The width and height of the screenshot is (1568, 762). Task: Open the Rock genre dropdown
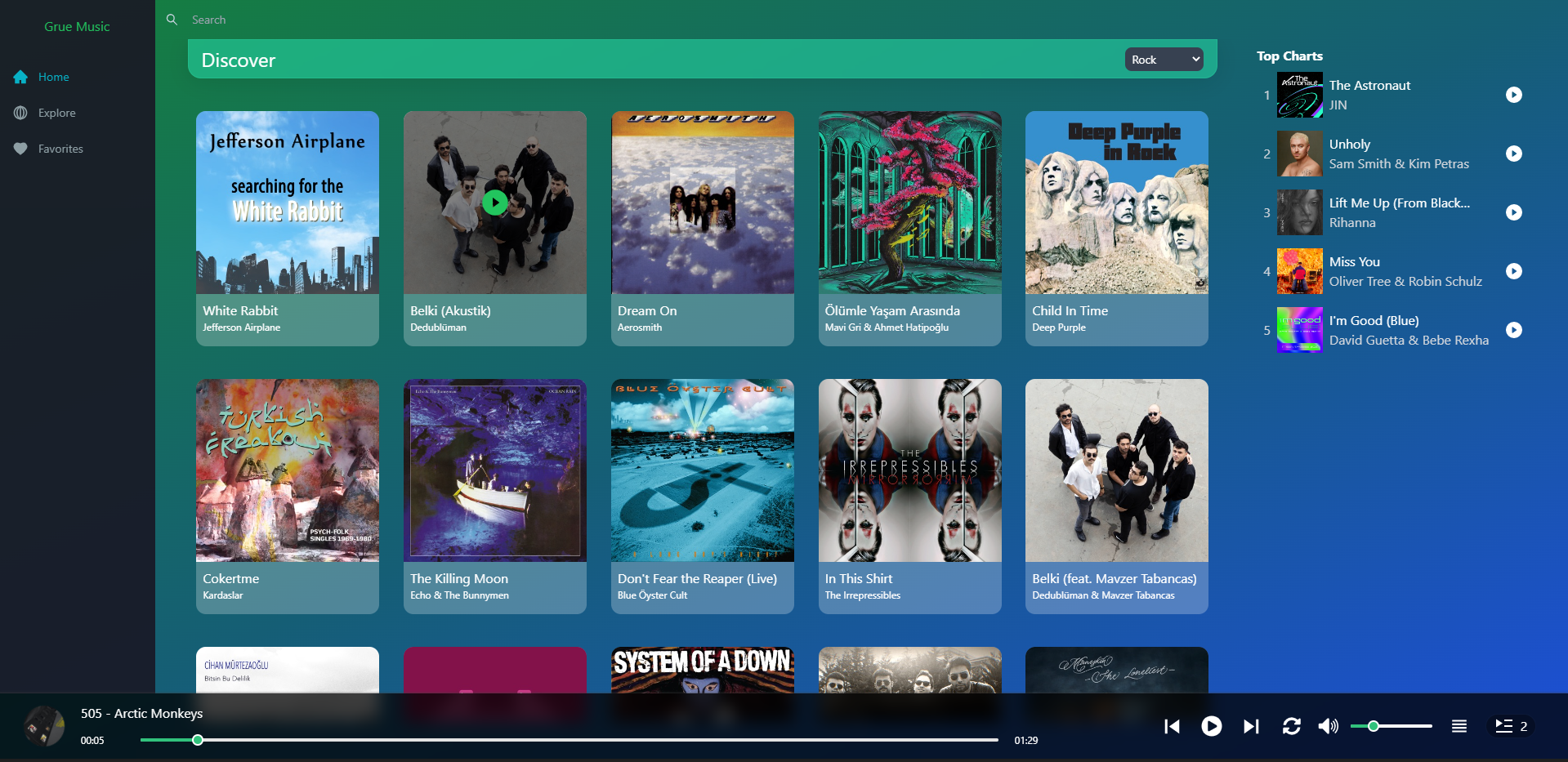pyautogui.click(x=1164, y=60)
